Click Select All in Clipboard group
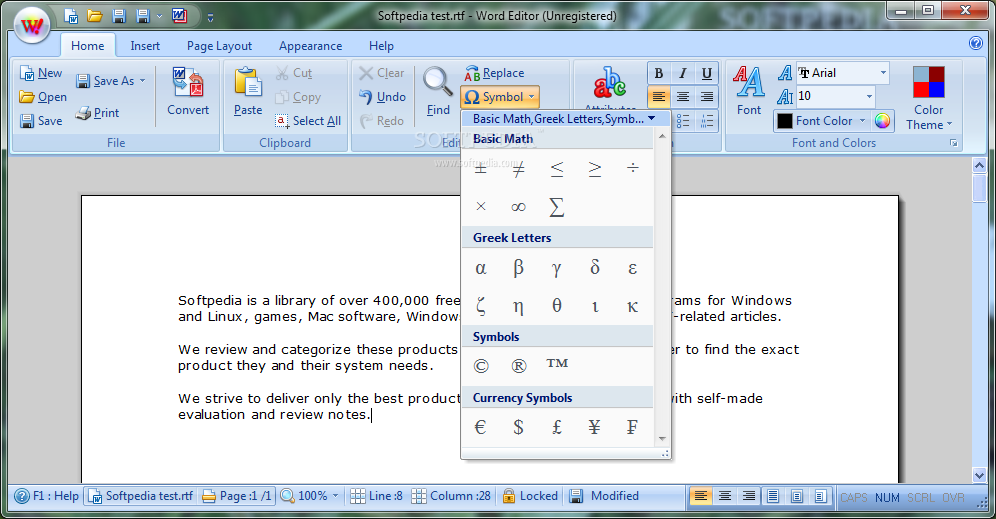The width and height of the screenshot is (996, 519). [309, 121]
